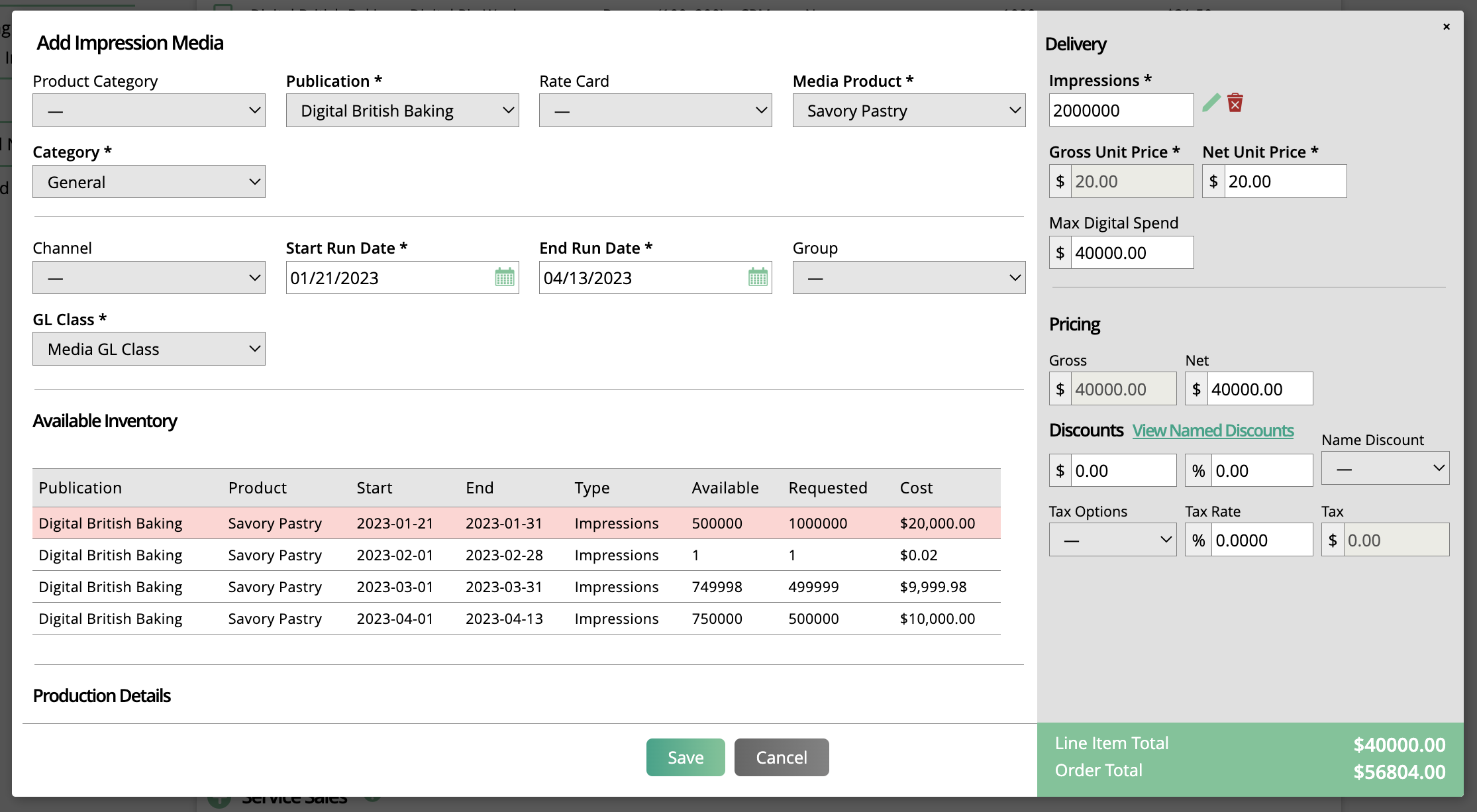This screenshot has height=812, width=1477.
Task: Click the Tax amount field
Action: pos(1396,540)
